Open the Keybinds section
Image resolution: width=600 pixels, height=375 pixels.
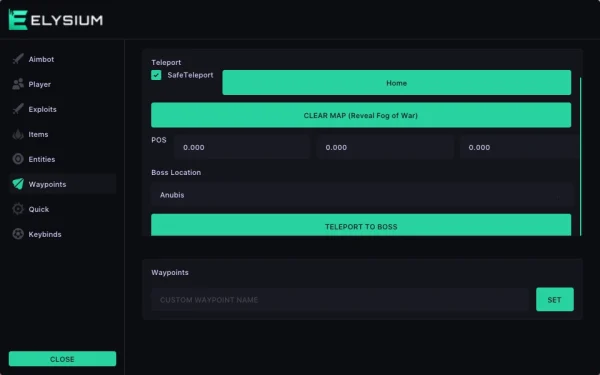62,234
